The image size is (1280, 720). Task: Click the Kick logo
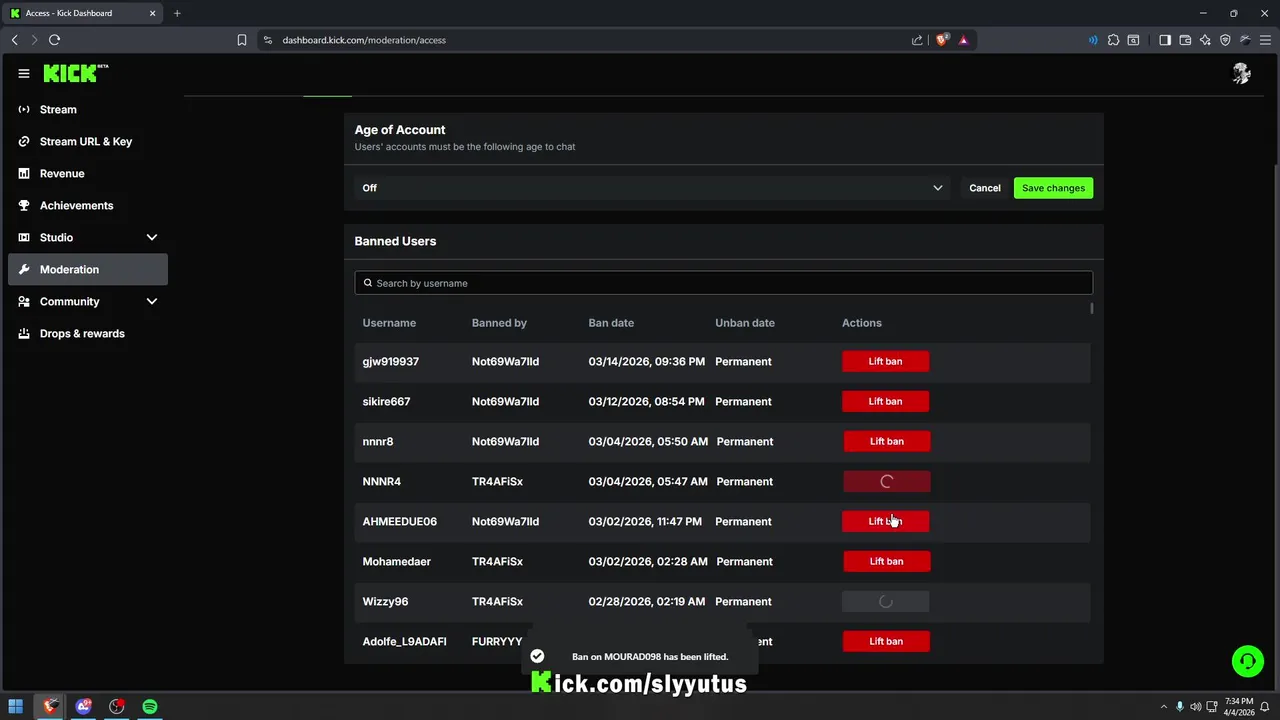[x=75, y=73]
